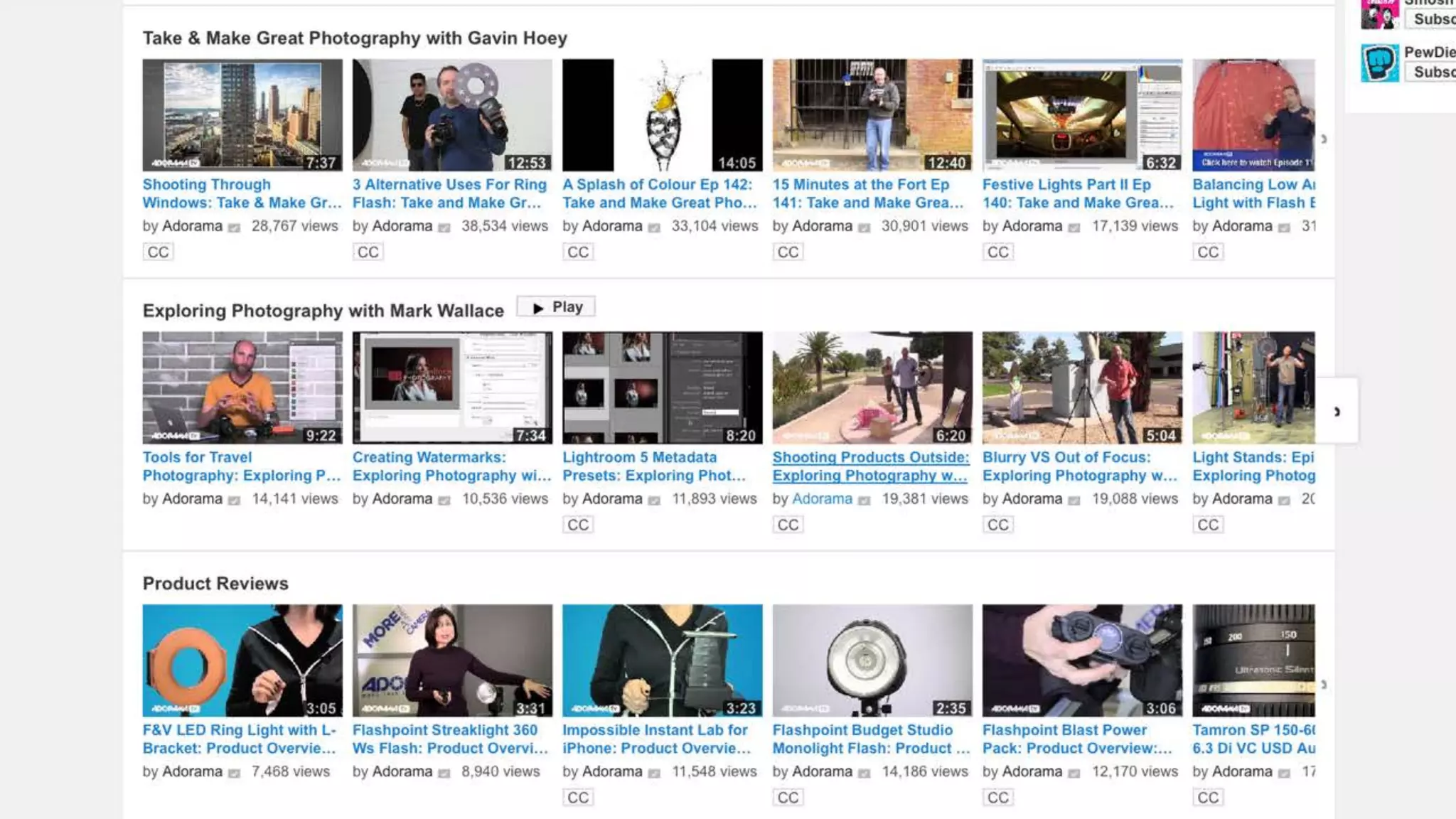This screenshot has width=1456, height=819.
Task: Click CC badge under Lightroom 5 Metadata Presets
Action: point(577,525)
